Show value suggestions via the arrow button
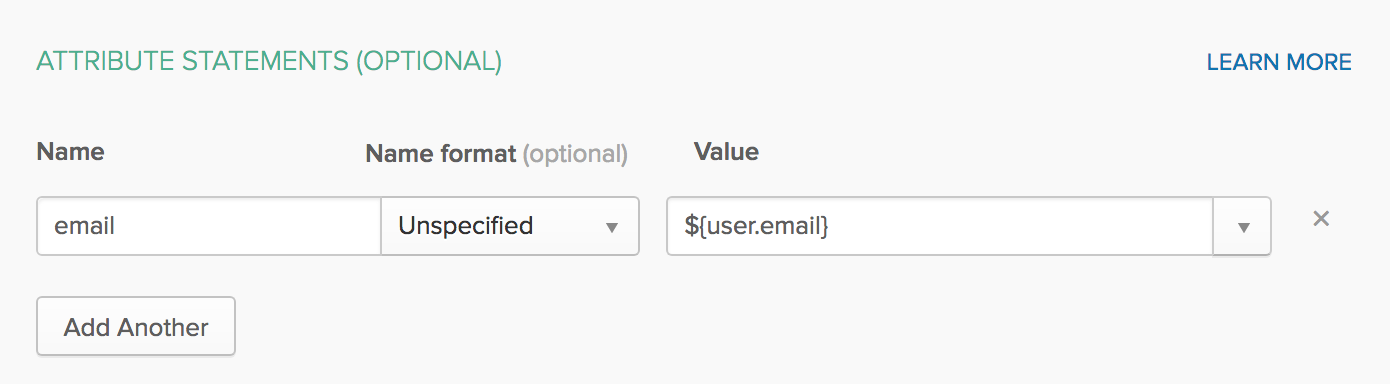Image resolution: width=1390 pixels, height=384 pixels. [x=1243, y=226]
